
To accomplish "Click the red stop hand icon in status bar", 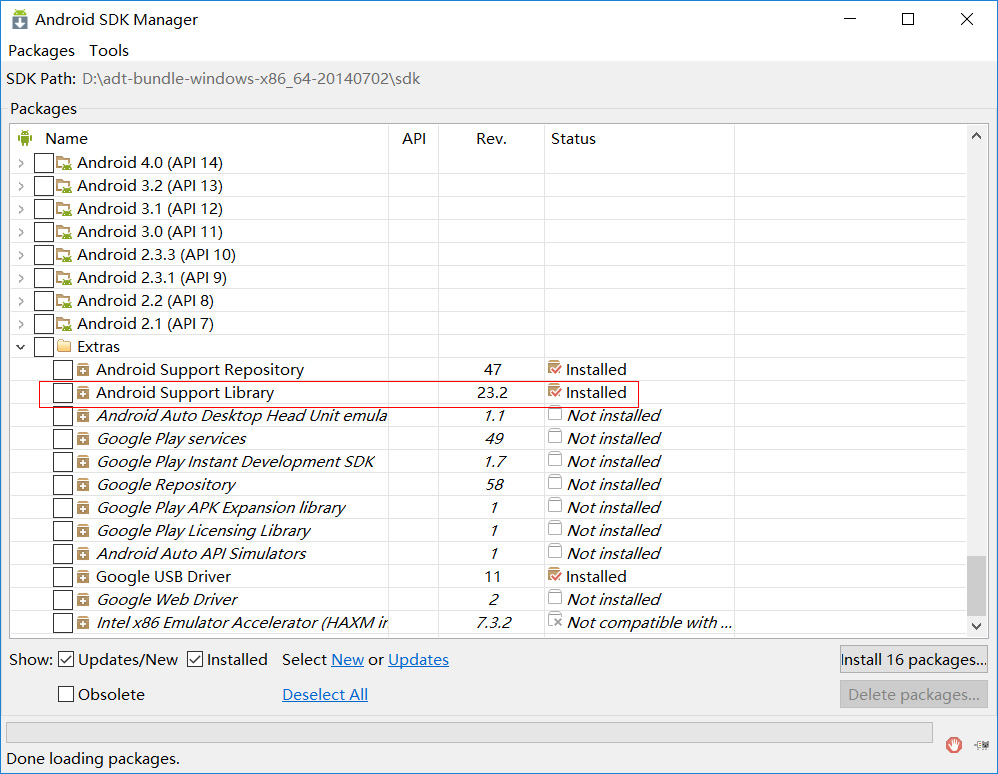I will click(x=953, y=744).
